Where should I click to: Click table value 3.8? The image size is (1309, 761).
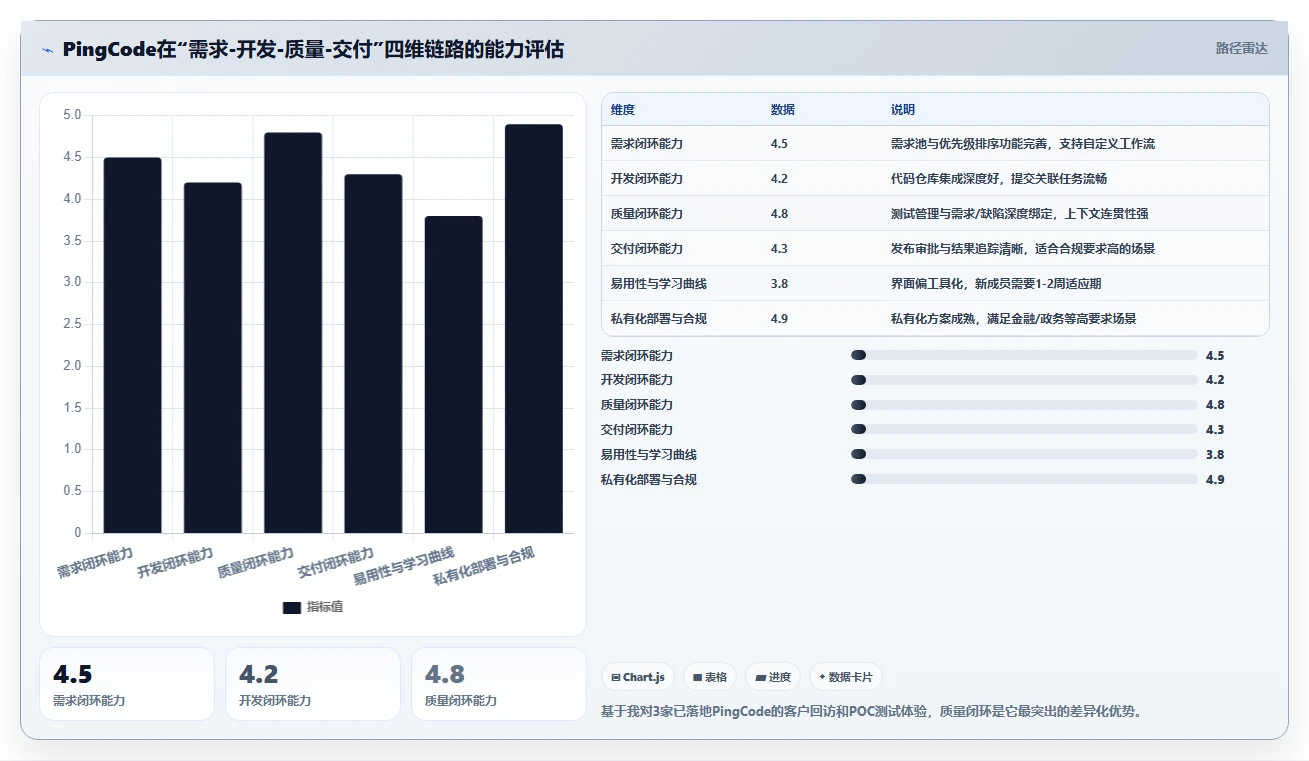coord(779,284)
